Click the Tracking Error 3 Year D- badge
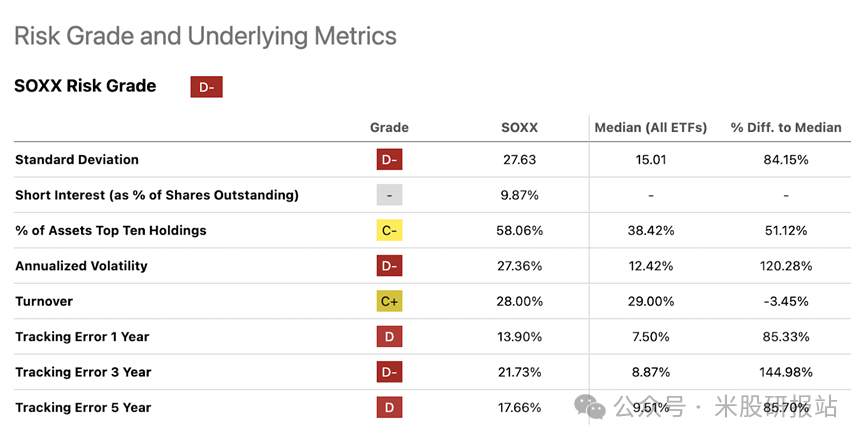The width and height of the screenshot is (865, 441). [389, 372]
